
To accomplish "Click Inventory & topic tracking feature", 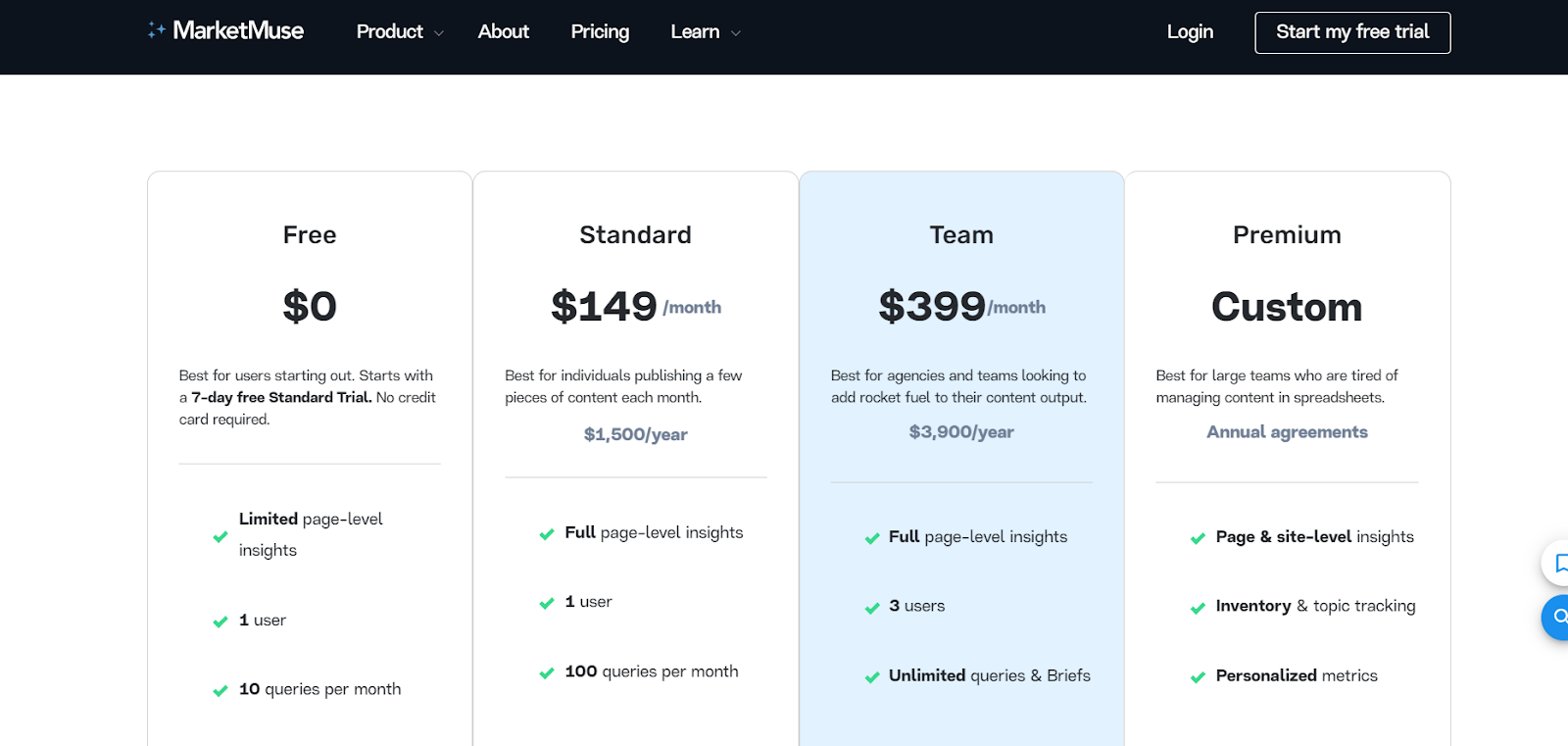I will pyautogui.click(x=1315, y=606).
